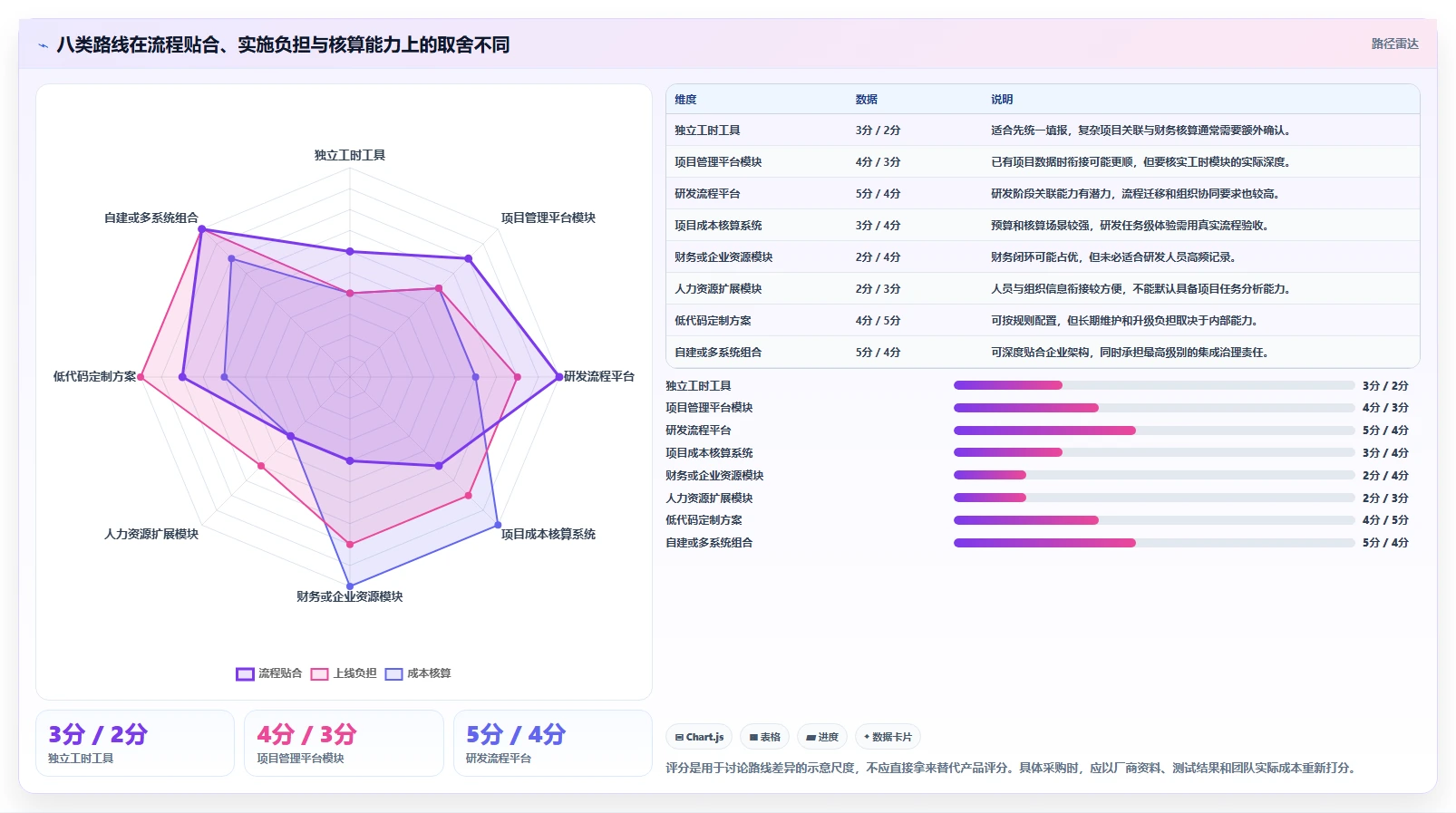Click the progress bar for 低代码定制方案
The height and width of the screenshot is (813, 1456).
point(1154,520)
